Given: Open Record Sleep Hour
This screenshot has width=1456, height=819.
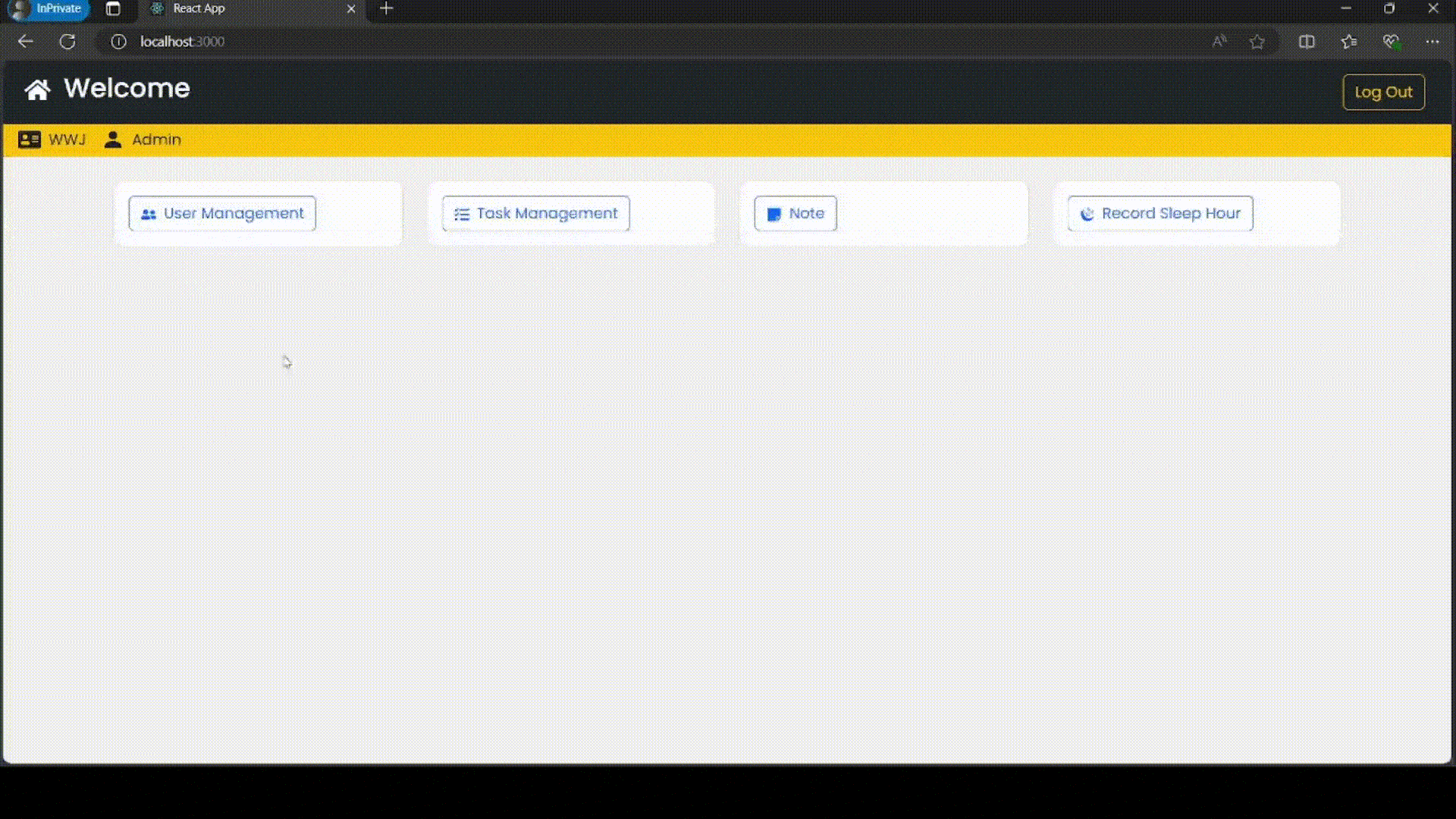Looking at the screenshot, I should 1159,214.
